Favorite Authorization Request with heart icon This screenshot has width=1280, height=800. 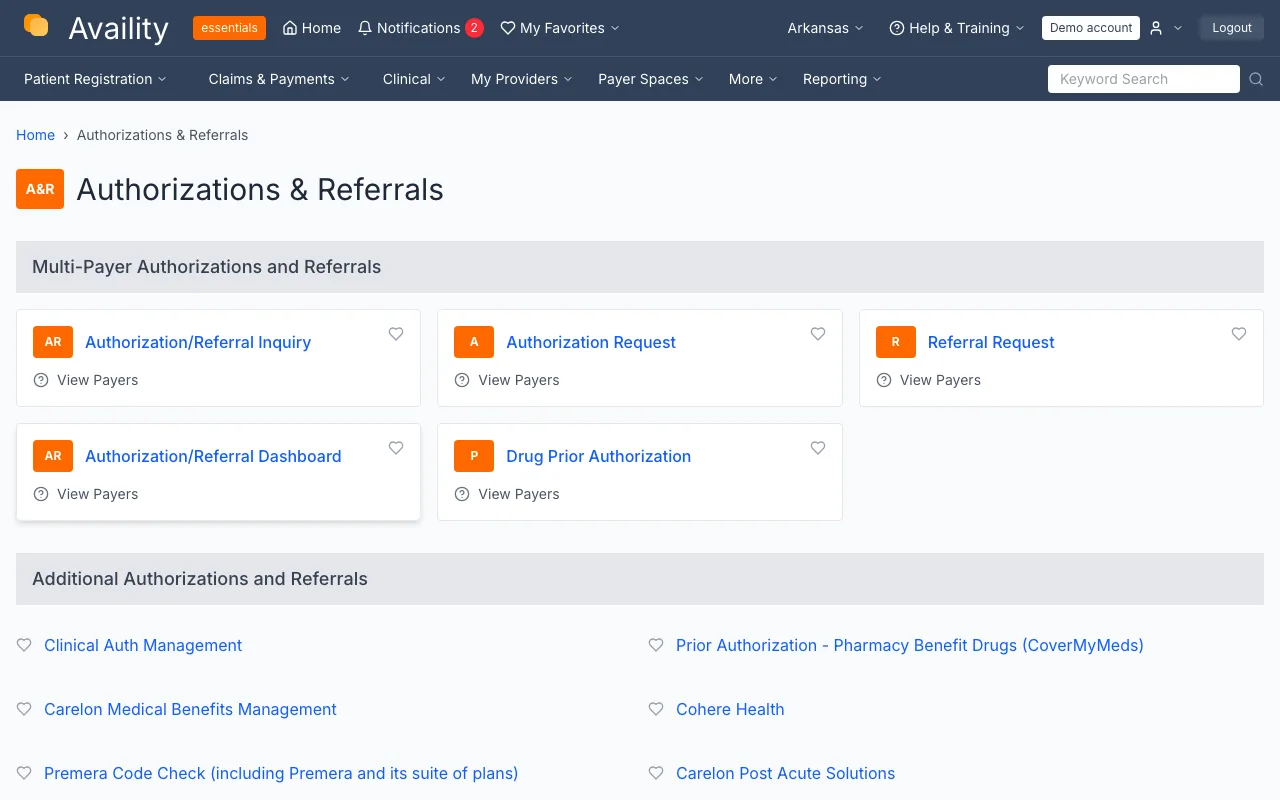pyautogui.click(x=818, y=334)
